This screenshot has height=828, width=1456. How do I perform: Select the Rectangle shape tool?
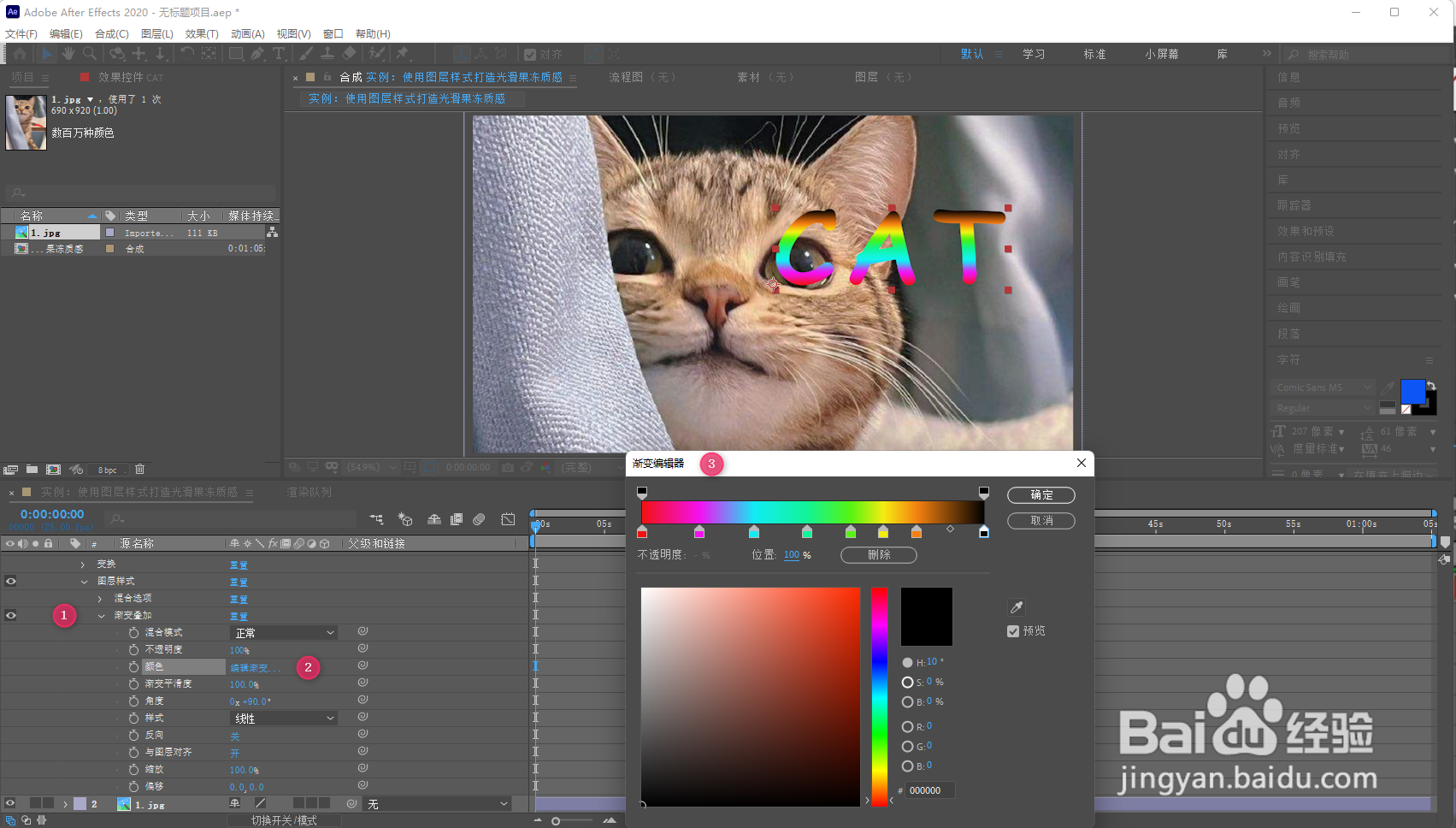(236, 54)
